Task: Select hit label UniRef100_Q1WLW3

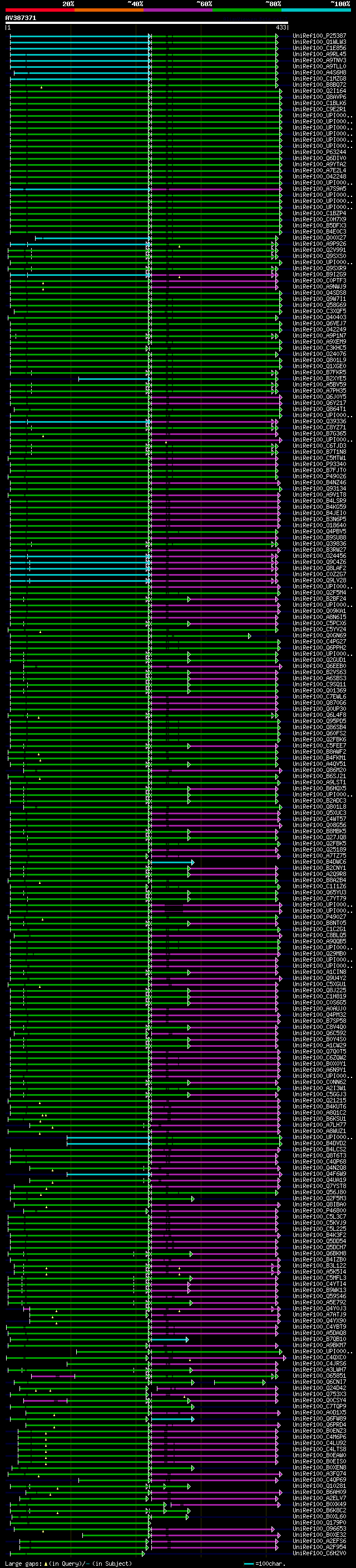Action: coord(319,42)
